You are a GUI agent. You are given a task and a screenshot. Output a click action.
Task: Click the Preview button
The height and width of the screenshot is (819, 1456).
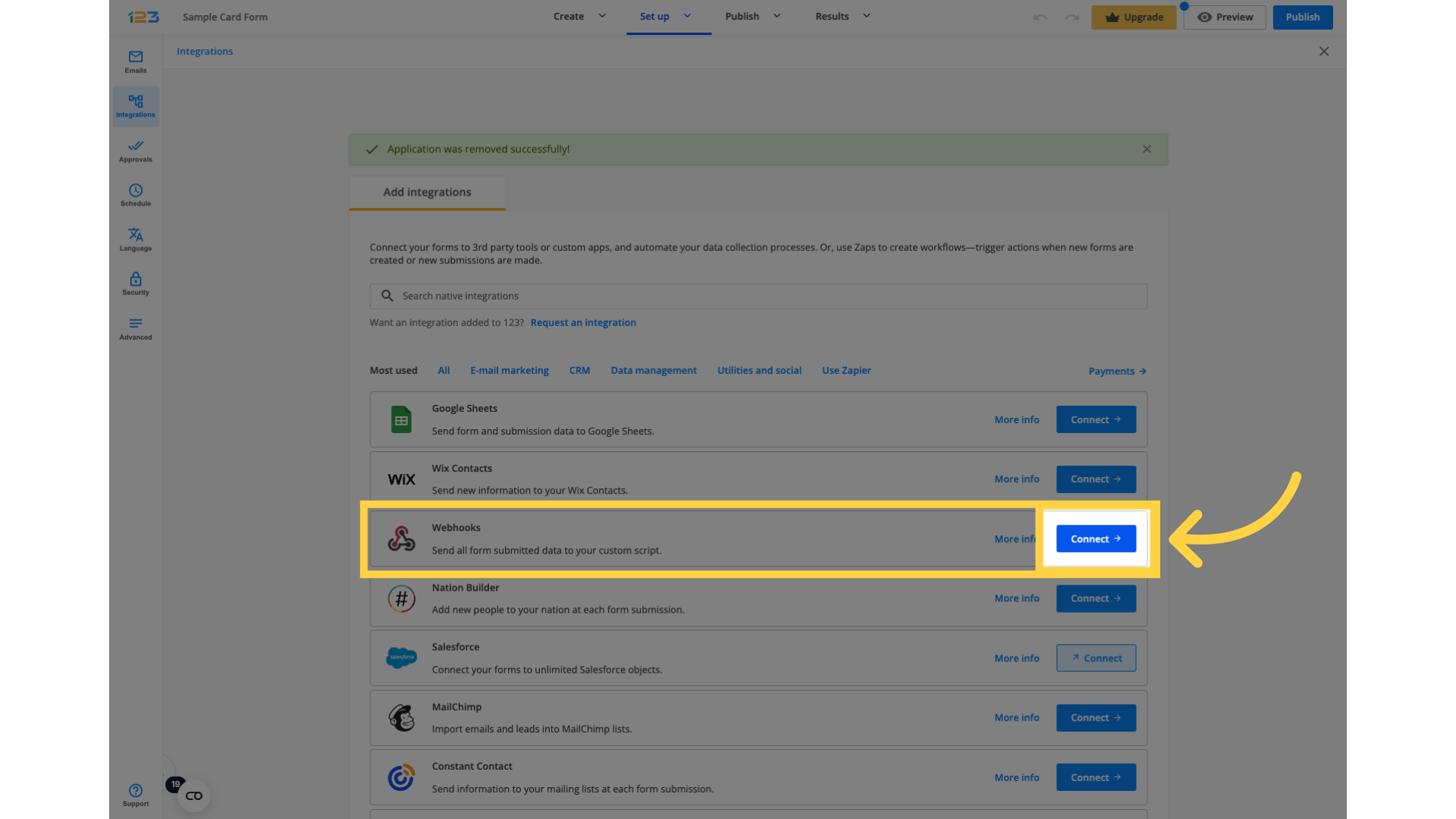click(1225, 17)
